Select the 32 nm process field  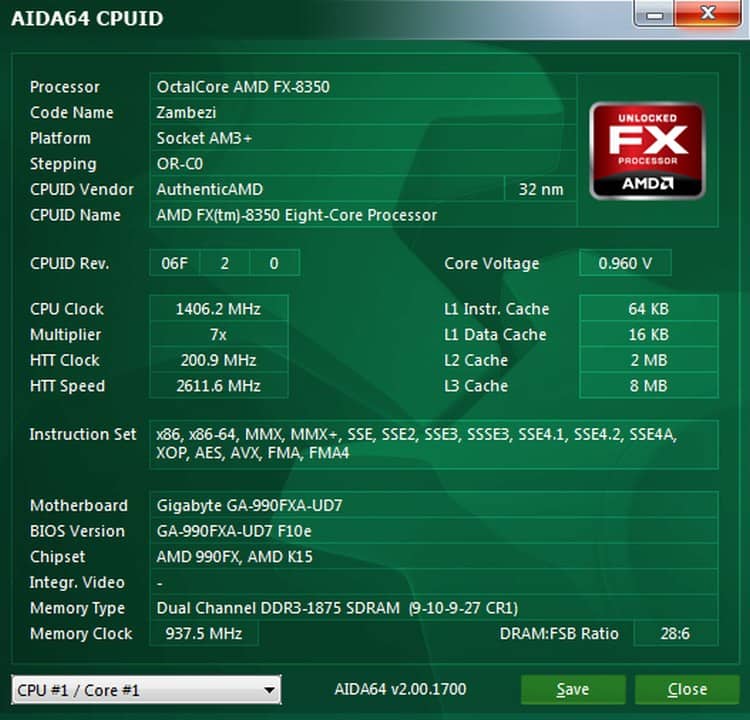tap(541, 189)
